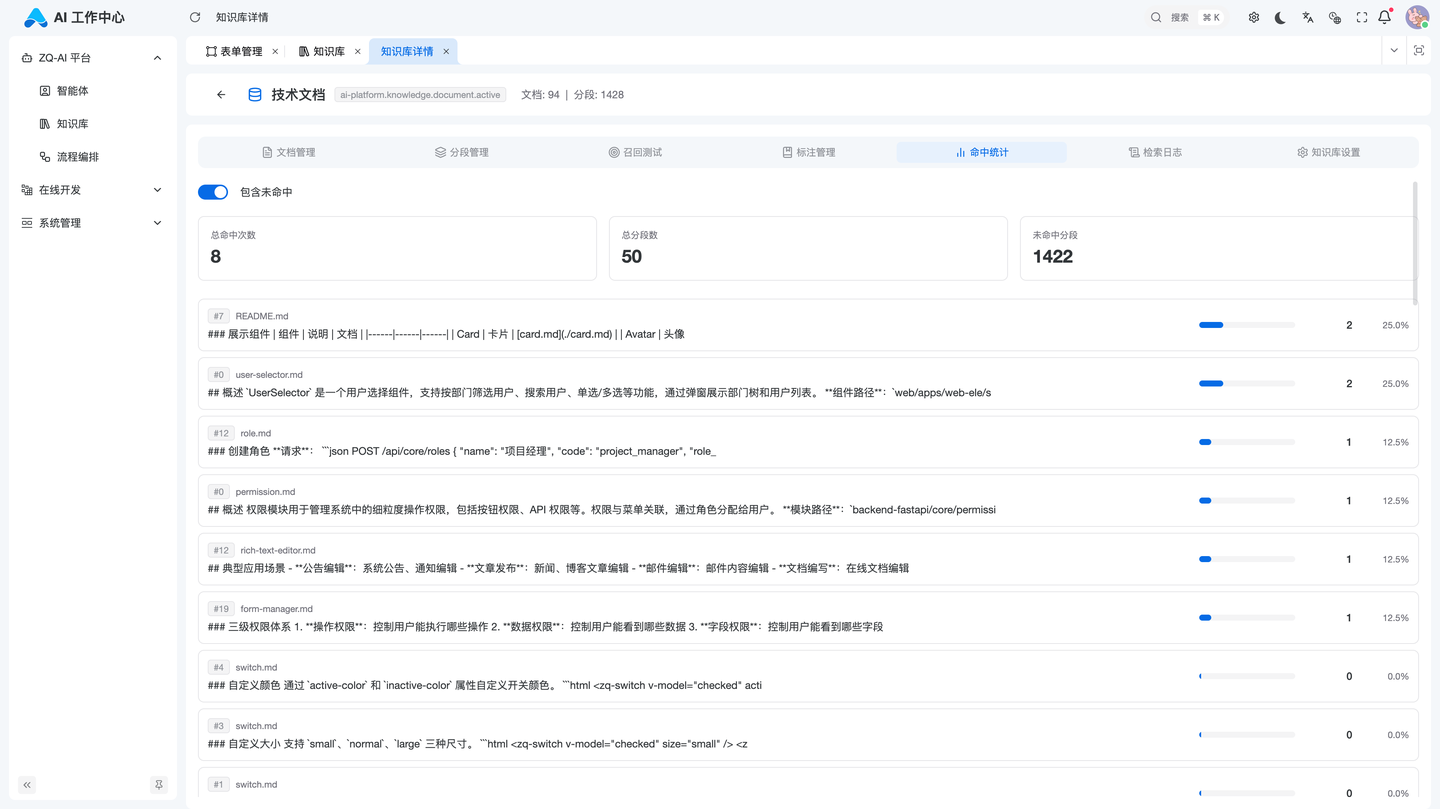Image resolution: width=1440 pixels, height=809 pixels.
Task: Open notifications bell icon
Action: tap(1385, 17)
